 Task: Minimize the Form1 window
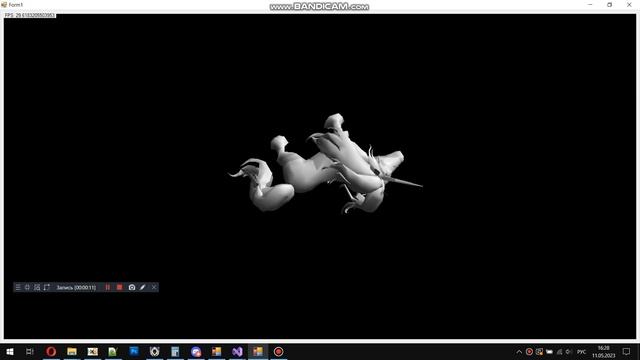[590, 5]
